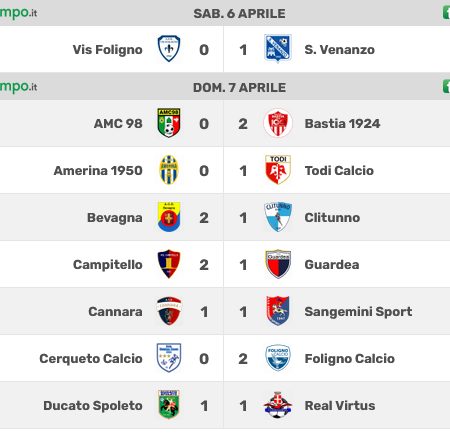
Task: Open the Clitunno team name link
Action: point(332,218)
